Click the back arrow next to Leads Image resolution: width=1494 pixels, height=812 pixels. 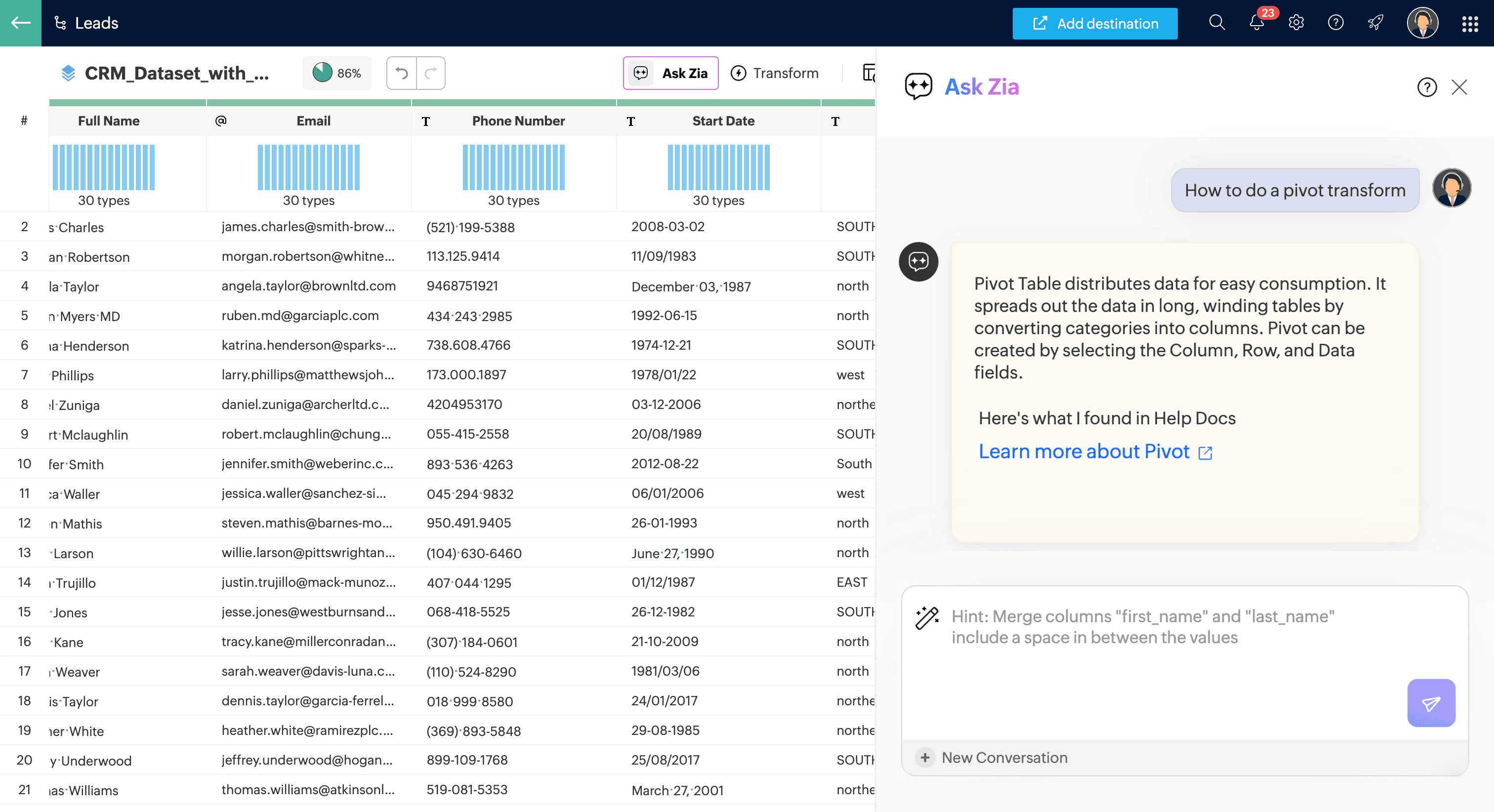point(20,23)
